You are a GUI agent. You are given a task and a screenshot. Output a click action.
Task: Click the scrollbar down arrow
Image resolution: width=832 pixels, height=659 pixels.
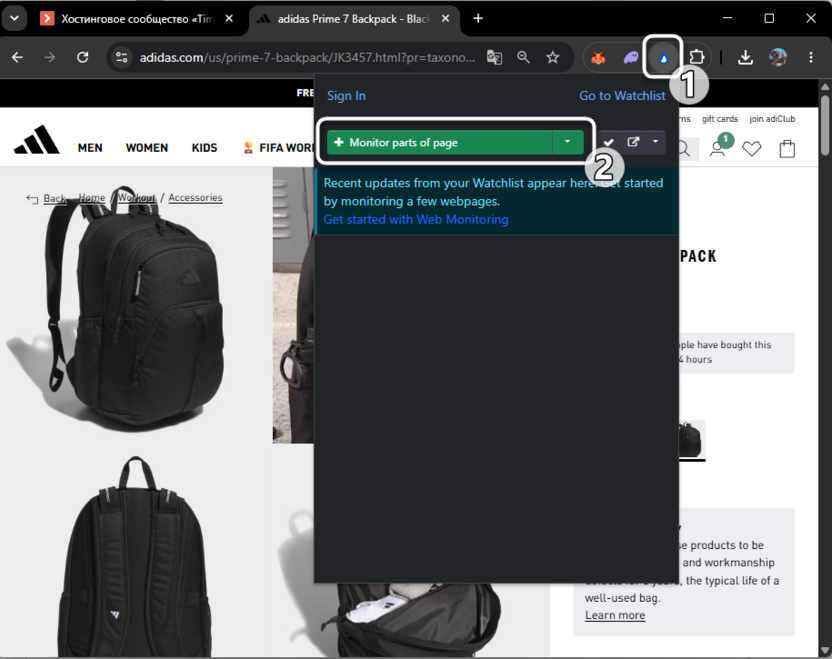coord(825,651)
